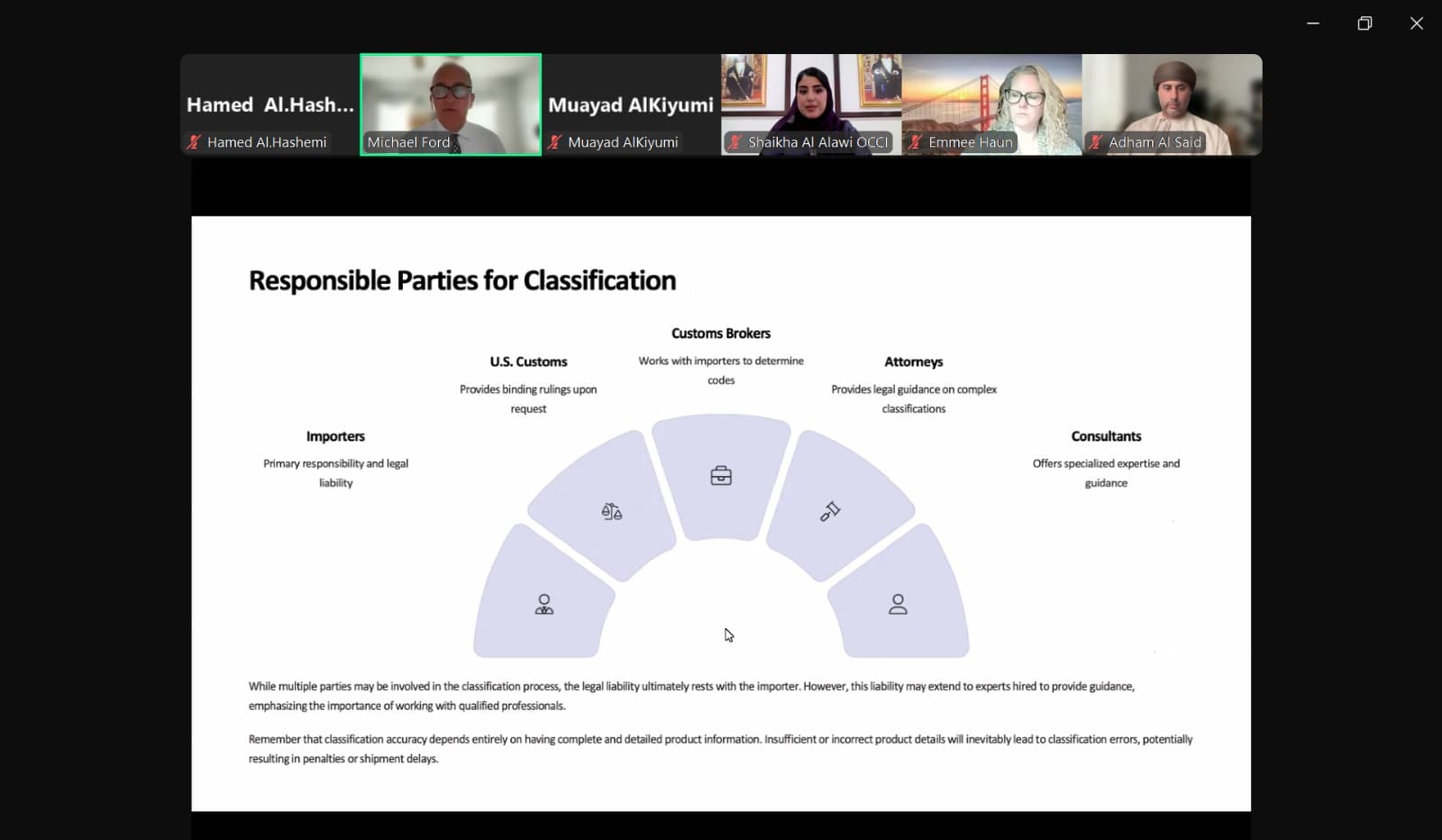Click the "Consultants" heading on the slide
This screenshot has height=840, width=1442.
click(x=1106, y=436)
